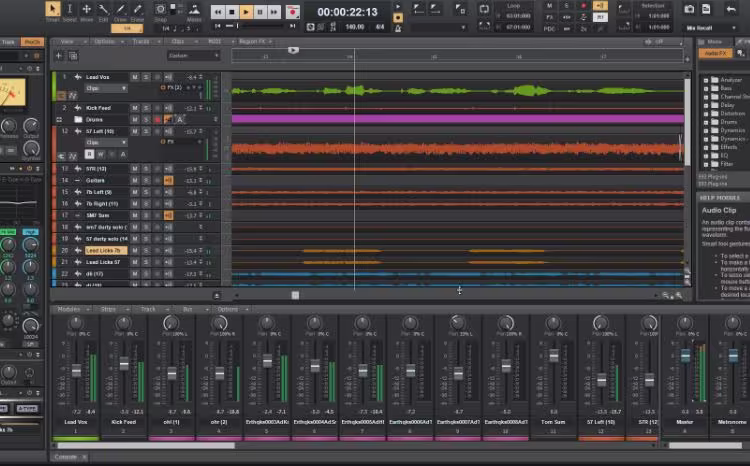Open the Options menu in track view
Image resolution: width=750 pixels, height=466 pixels.
pos(107,42)
